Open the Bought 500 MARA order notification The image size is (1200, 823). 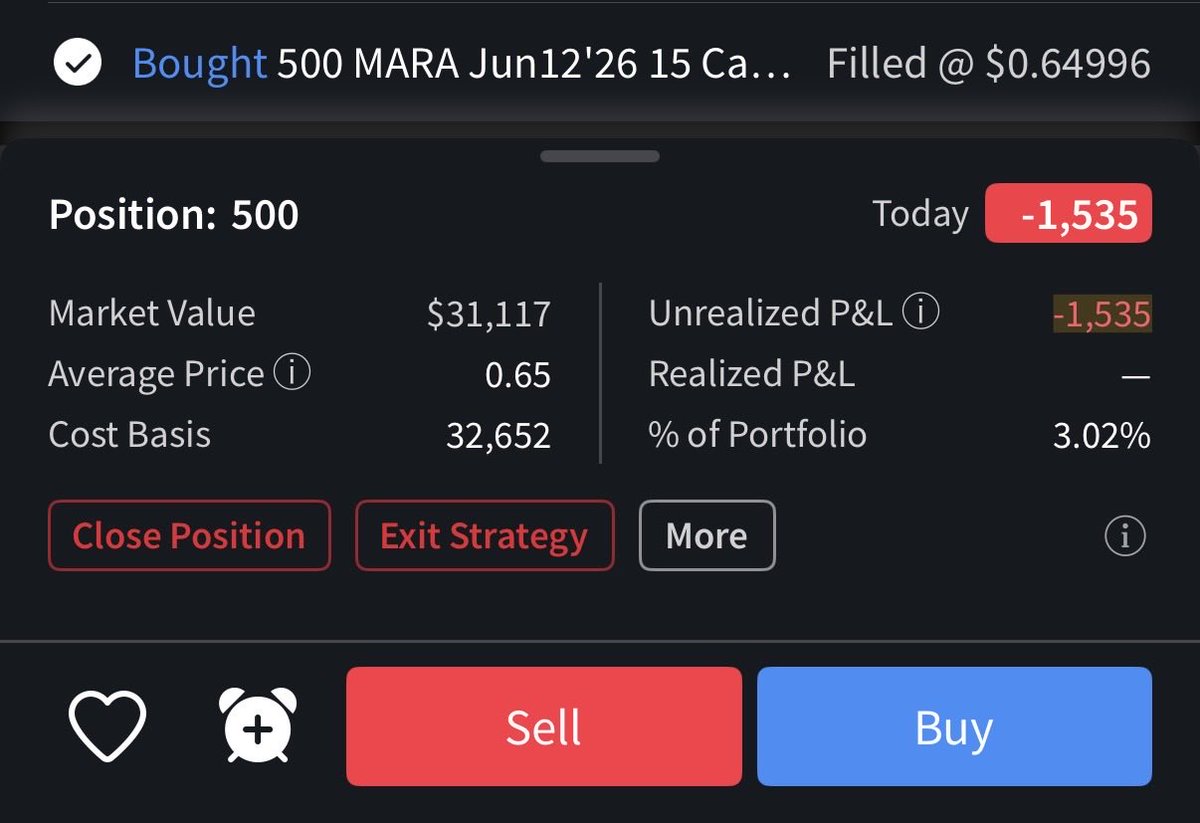(462, 65)
